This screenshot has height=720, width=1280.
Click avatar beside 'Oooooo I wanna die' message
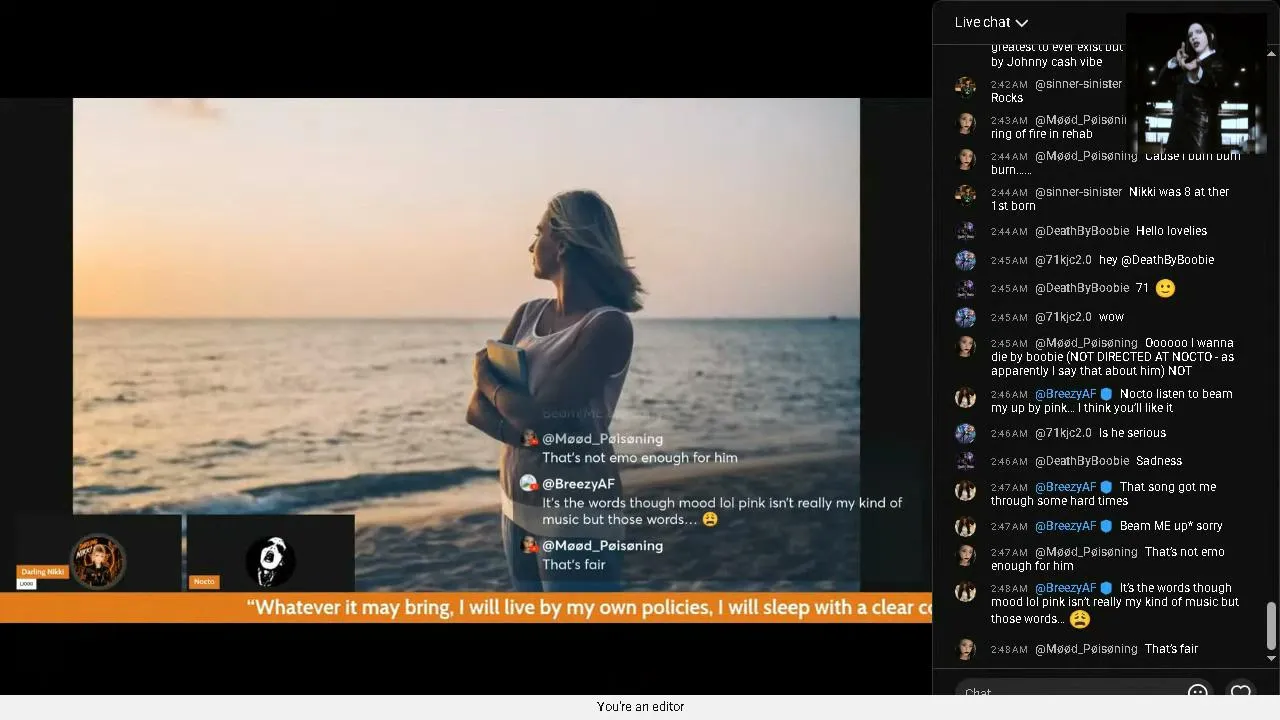tap(965, 346)
